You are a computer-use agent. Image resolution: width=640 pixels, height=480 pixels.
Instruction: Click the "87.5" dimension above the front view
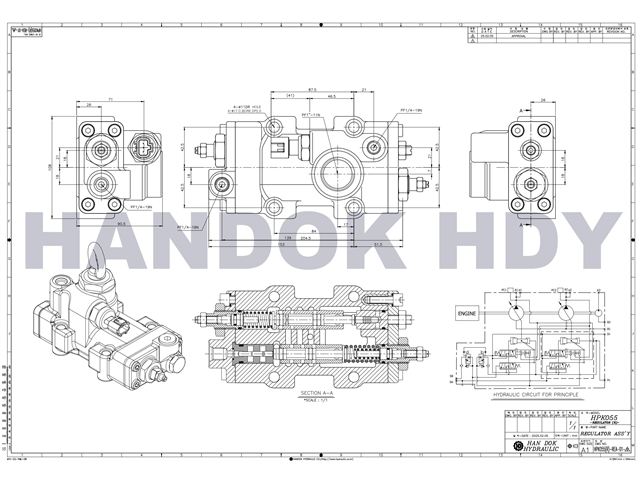(312, 89)
